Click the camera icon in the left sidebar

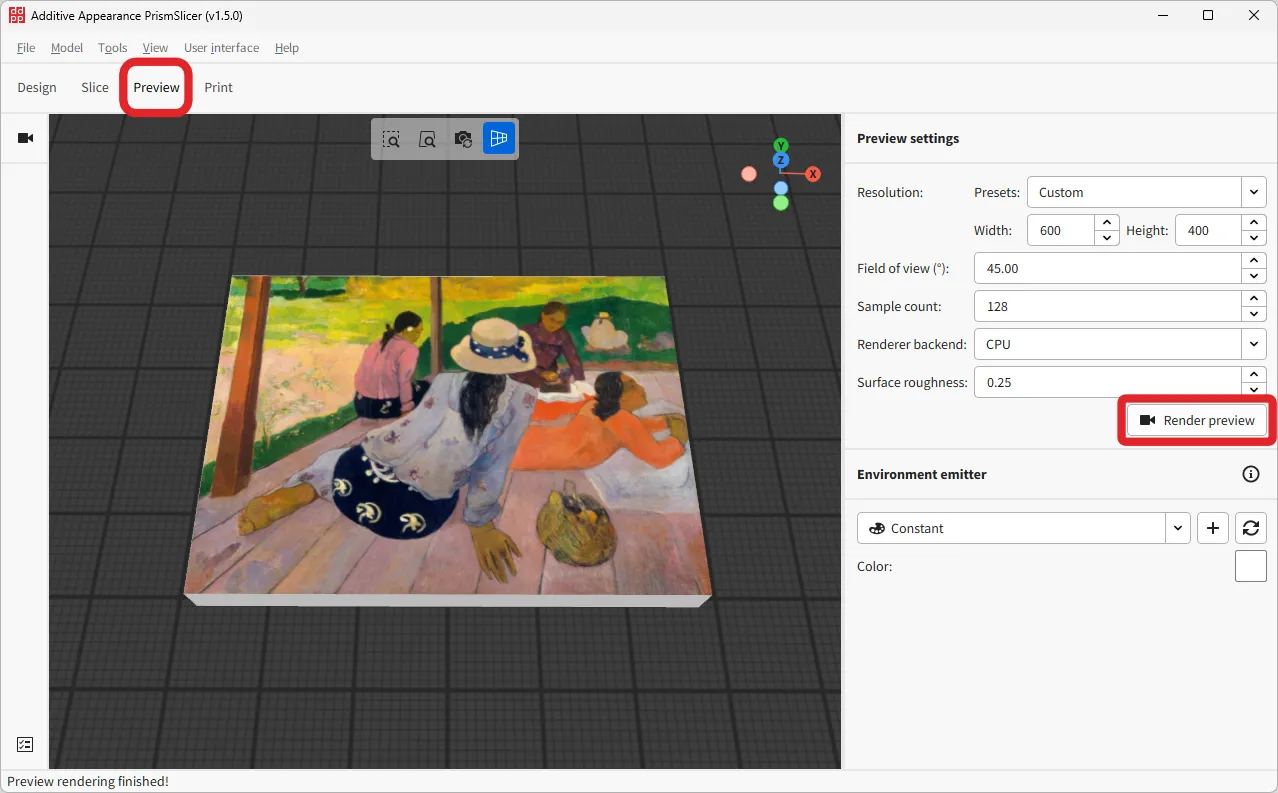pos(24,138)
